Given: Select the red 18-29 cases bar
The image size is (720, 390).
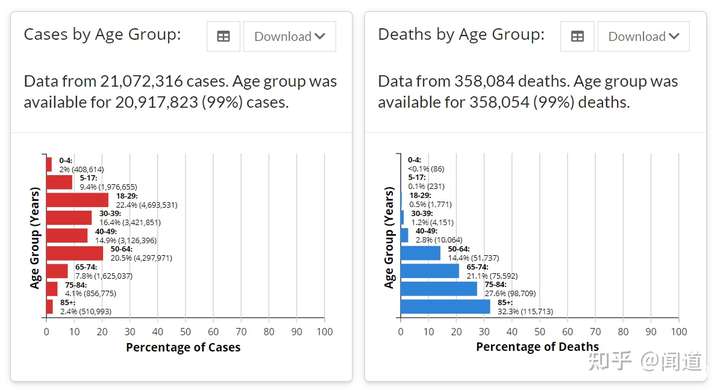Looking at the screenshot, I should (77, 200).
